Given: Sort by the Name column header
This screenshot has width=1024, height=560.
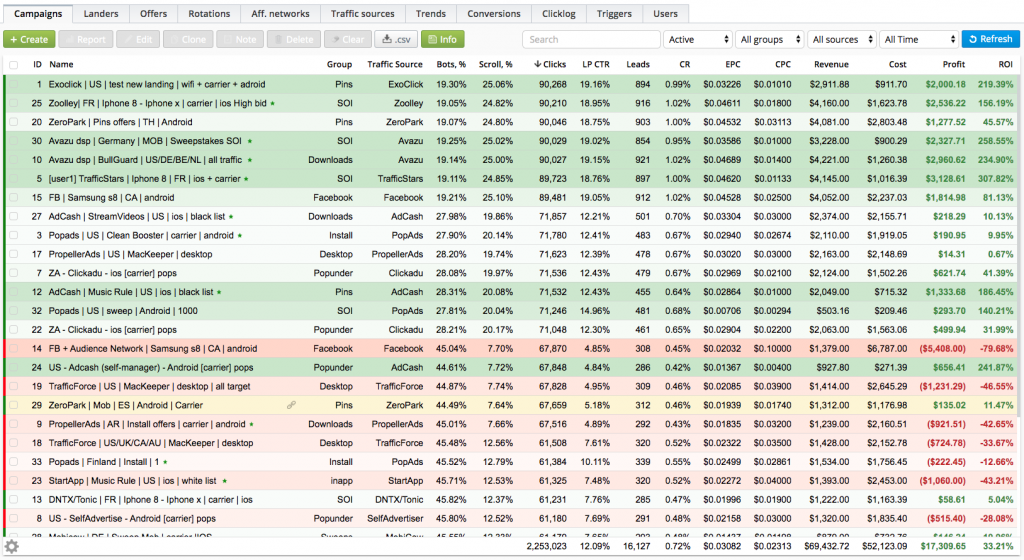Looking at the screenshot, I should point(61,65).
